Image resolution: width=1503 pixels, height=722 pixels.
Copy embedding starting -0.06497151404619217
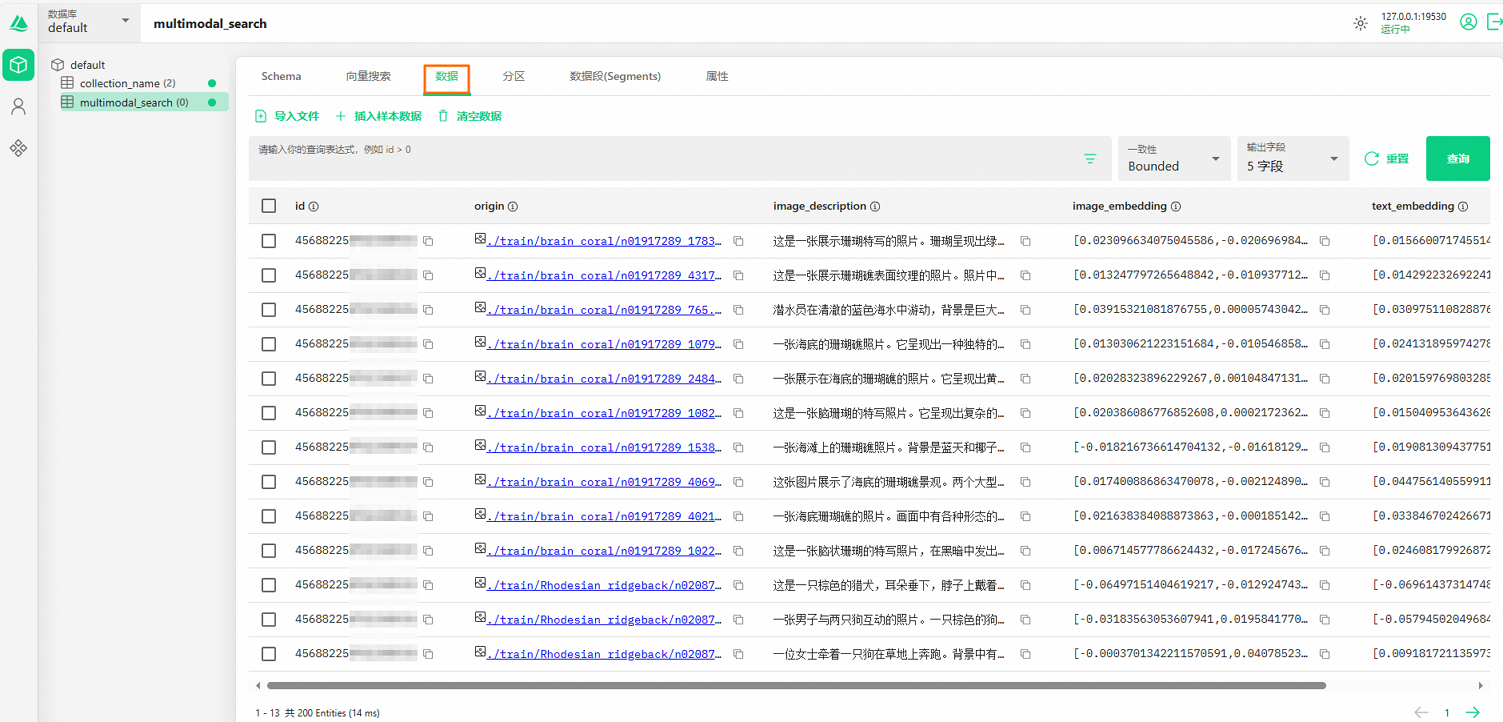[1325, 585]
